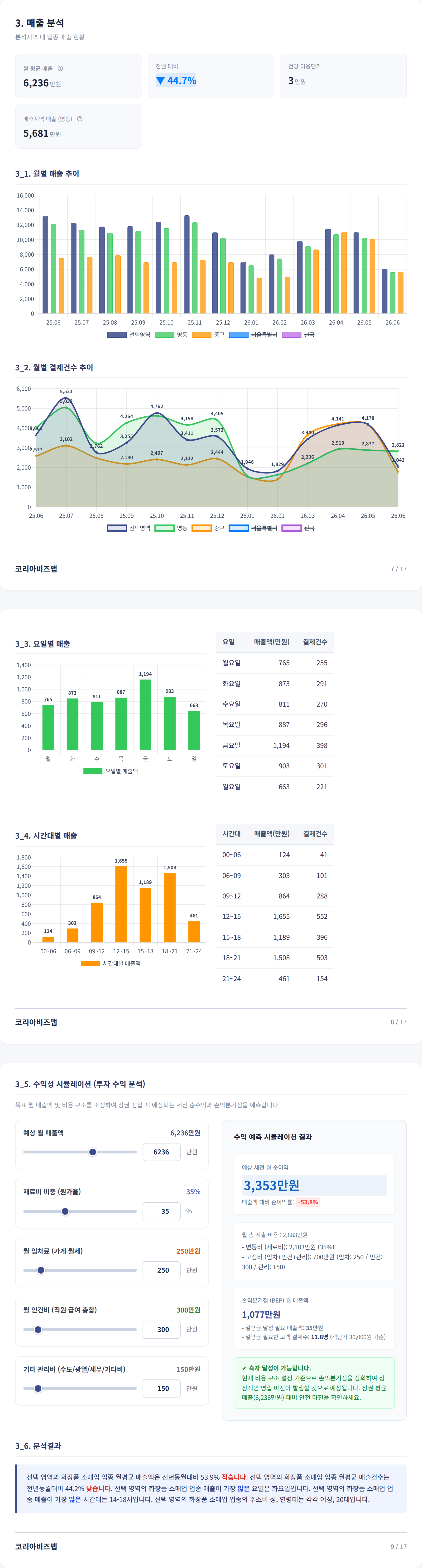Click the 혹자 달성이 가능합니다 success message
Viewport: 422px width, 1568px height.
(x=276, y=1368)
